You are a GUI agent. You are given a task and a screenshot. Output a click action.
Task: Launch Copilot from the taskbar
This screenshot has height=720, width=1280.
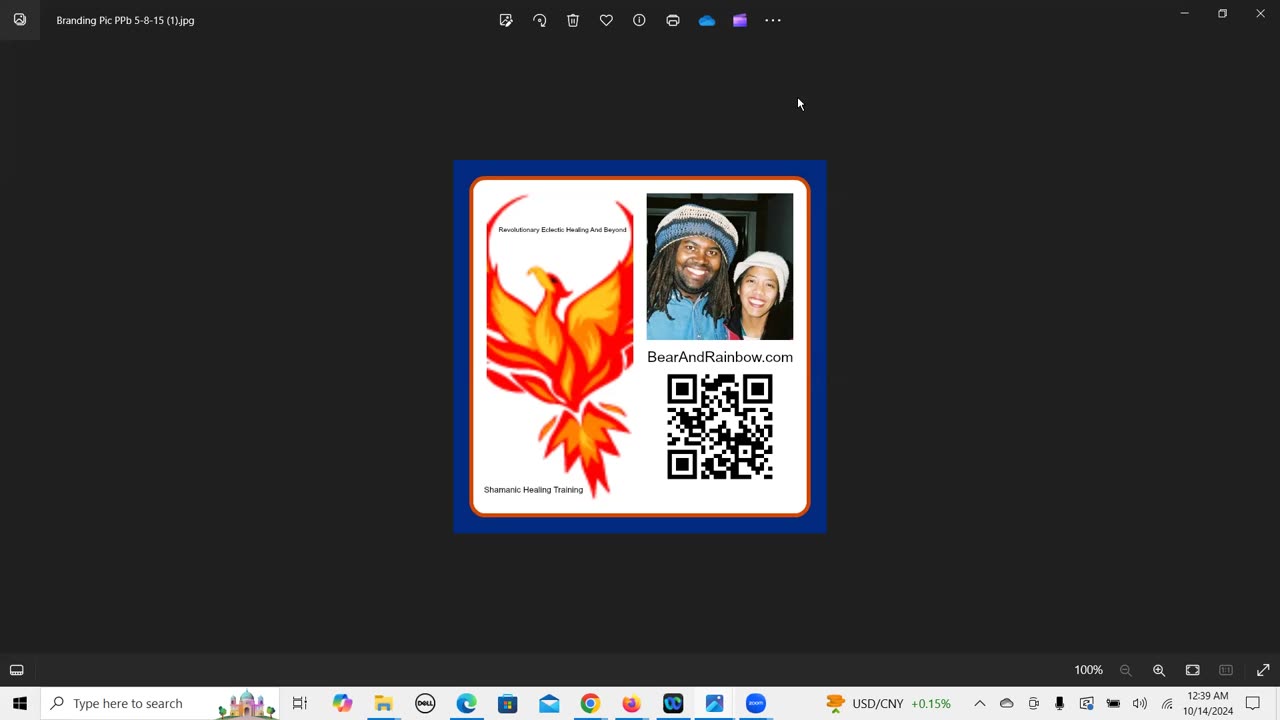tap(343, 703)
